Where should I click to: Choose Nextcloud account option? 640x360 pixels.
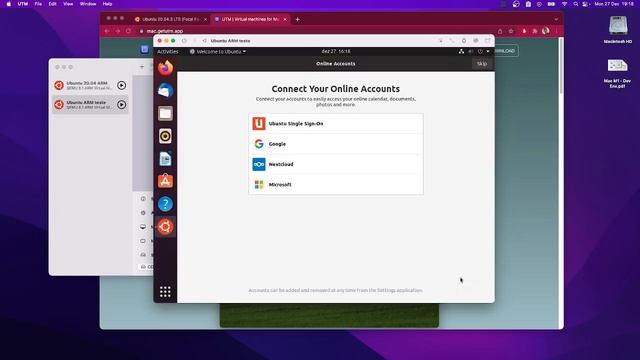click(x=336, y=164)
